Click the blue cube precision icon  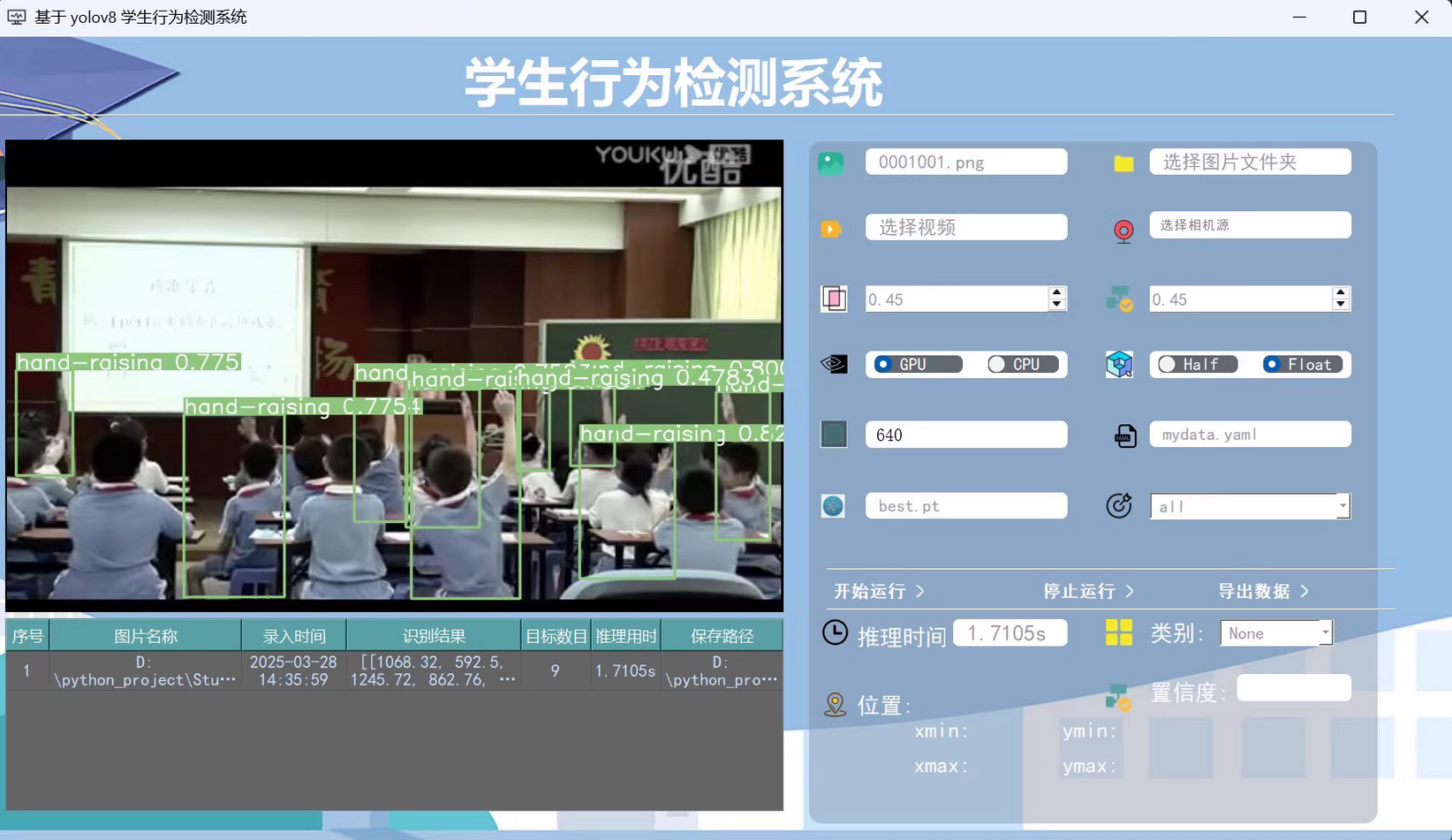[1119, 364]
